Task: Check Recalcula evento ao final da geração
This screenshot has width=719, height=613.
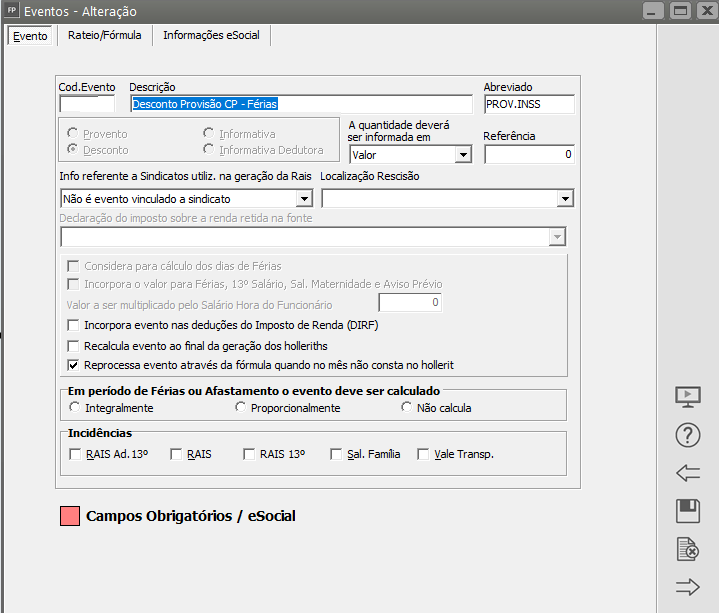Action: pos(73,345)
